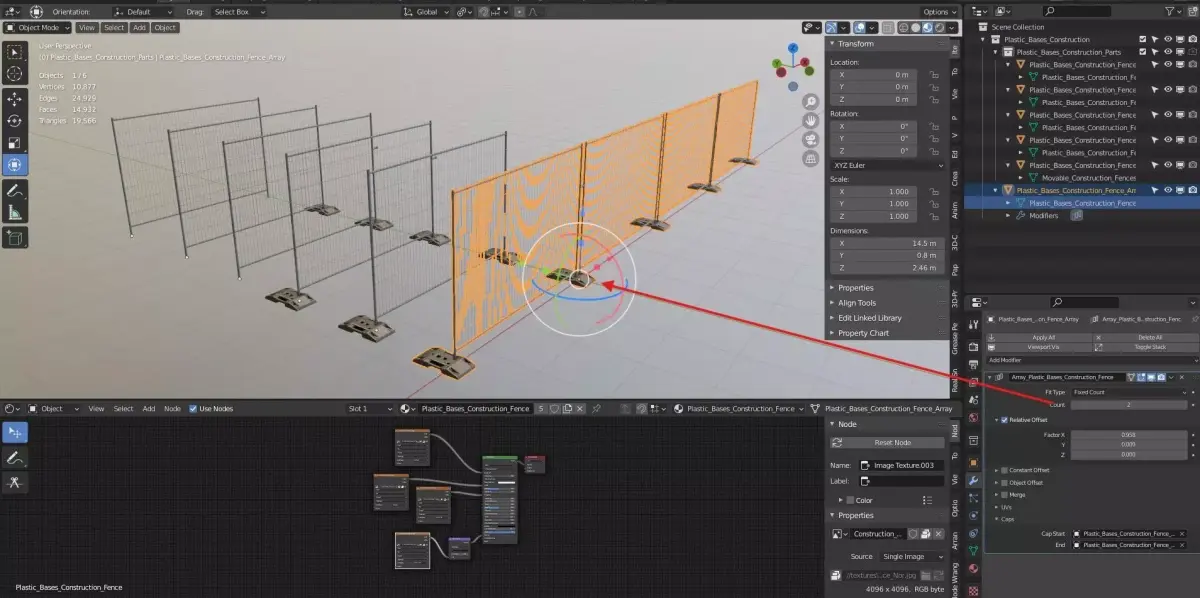Toggle the camera view navigation icon

(x=811, y=139)
